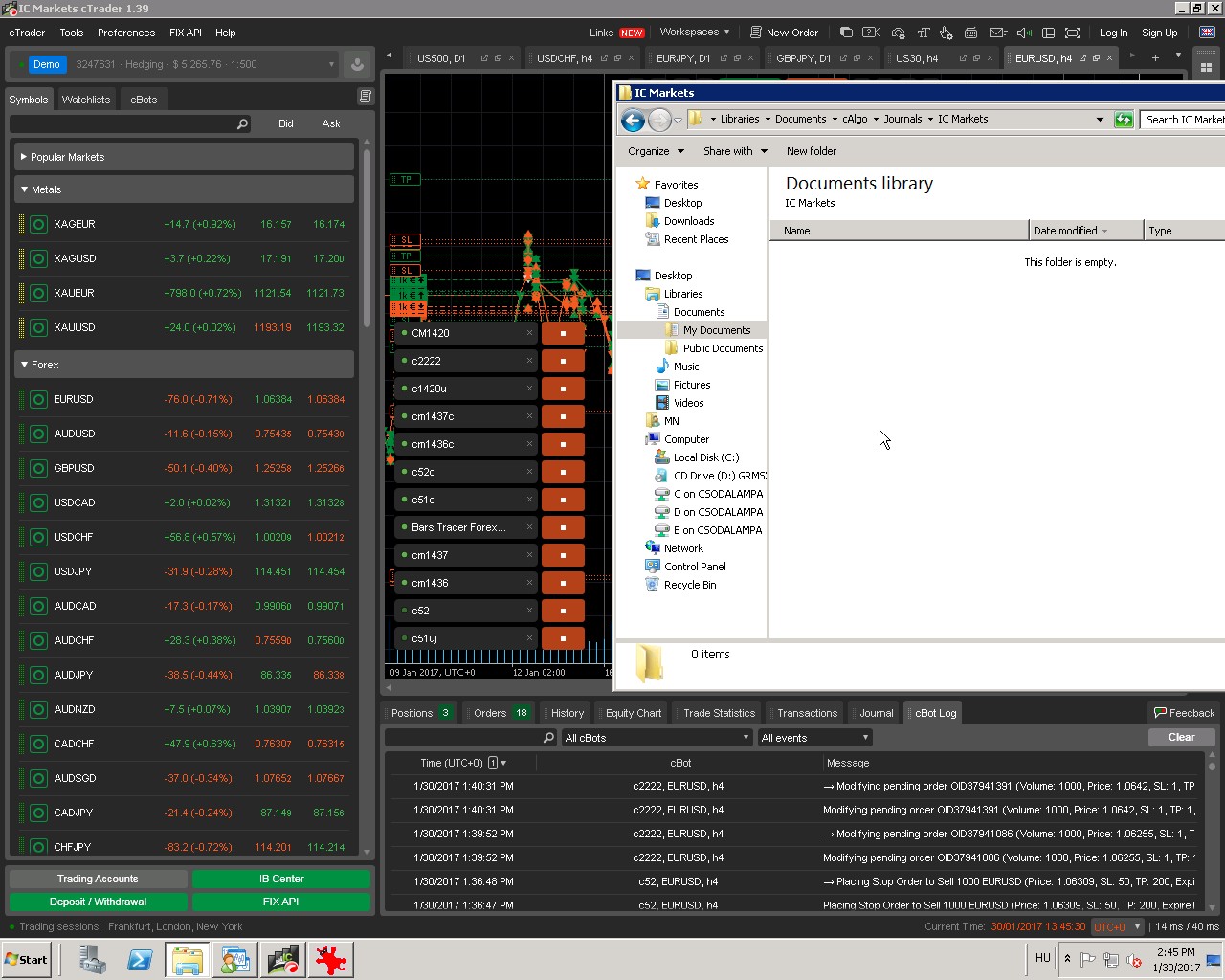Toggle full screen mode icon
This screenshot has height=980, width=1225.
tap(1073, 33)
